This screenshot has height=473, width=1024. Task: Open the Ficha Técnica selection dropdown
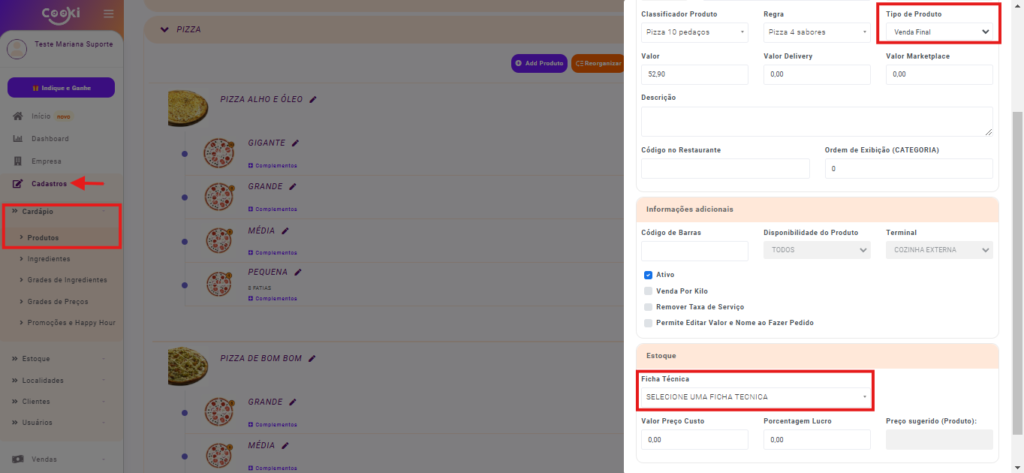tap(755, 397)
